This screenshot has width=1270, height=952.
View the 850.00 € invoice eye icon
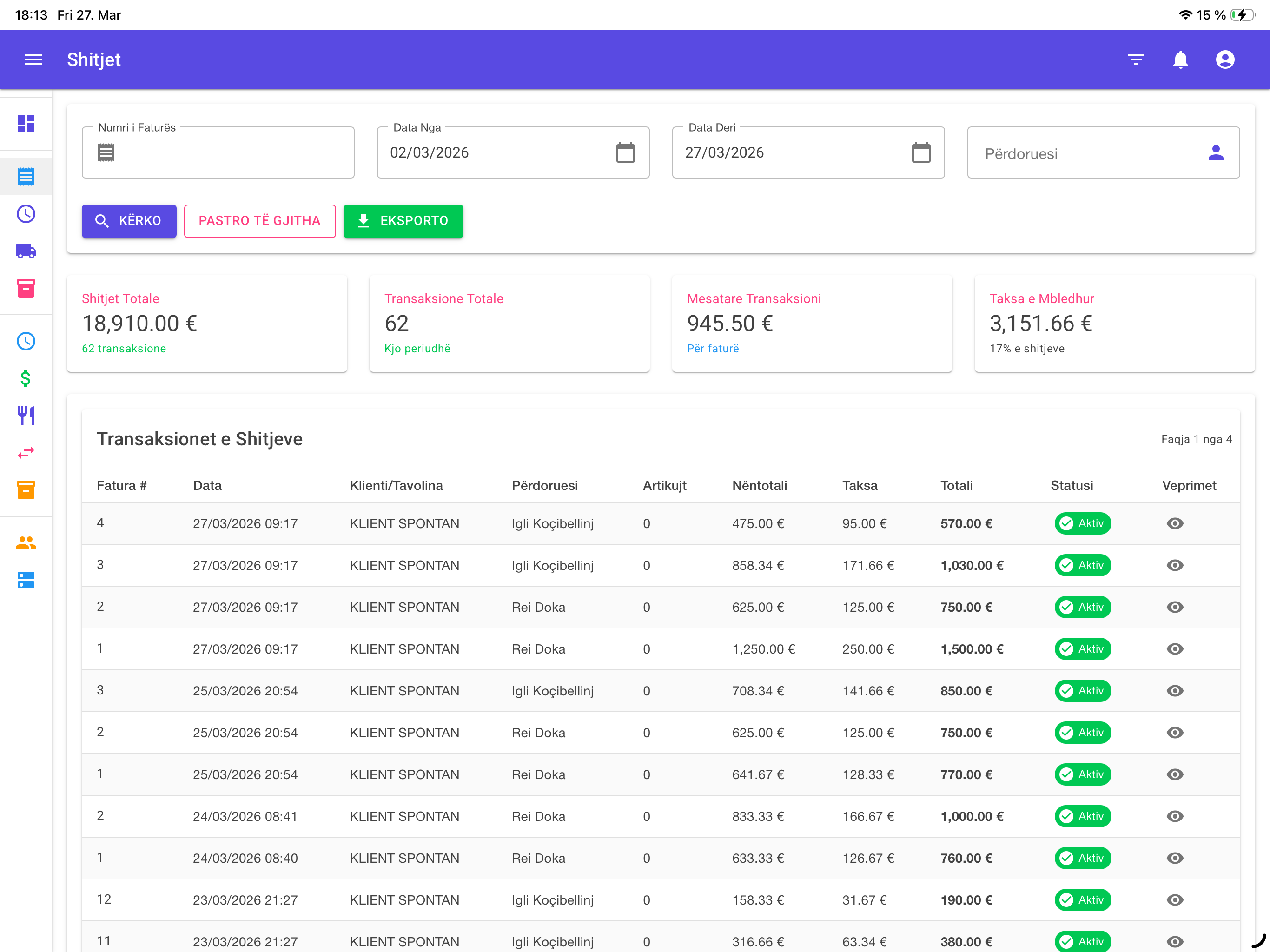click(1175, 691)
